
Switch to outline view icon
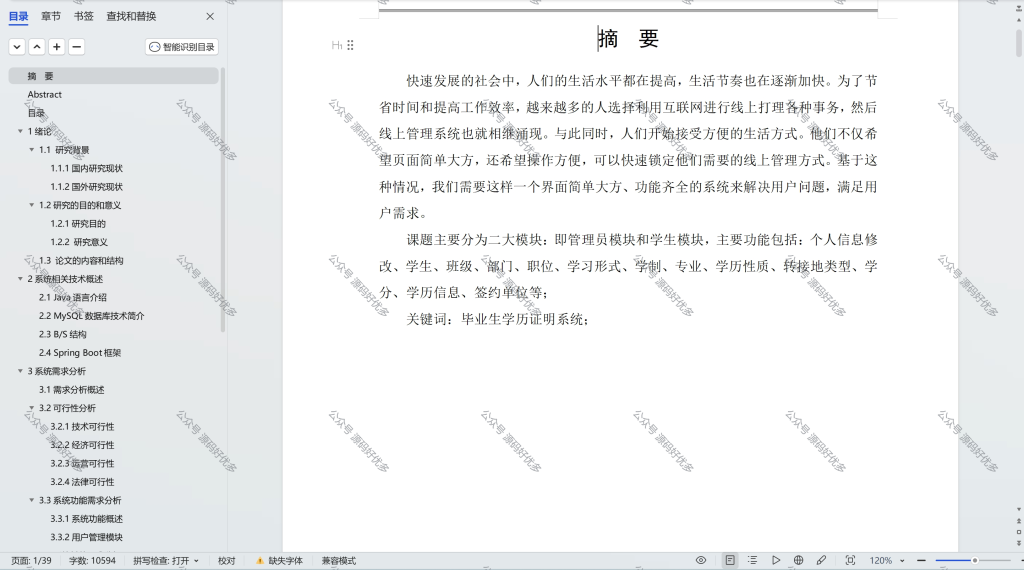752,560
